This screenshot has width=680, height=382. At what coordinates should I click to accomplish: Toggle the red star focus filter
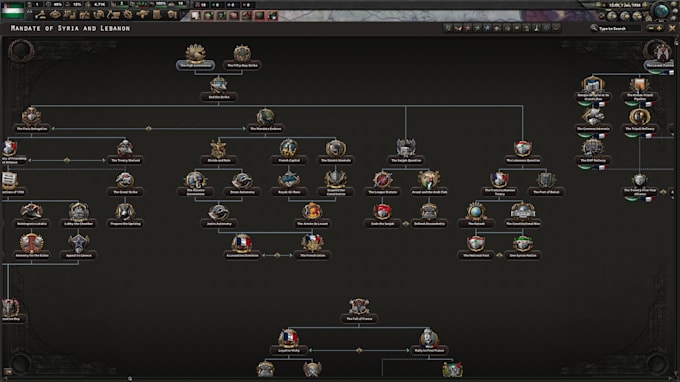[x=468, y=28]
